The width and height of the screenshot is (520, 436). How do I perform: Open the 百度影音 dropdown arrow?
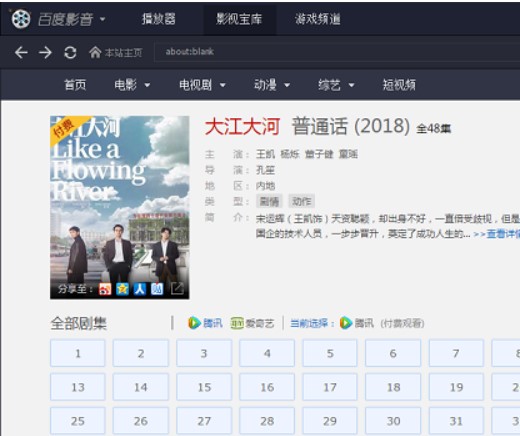[103, 19]
